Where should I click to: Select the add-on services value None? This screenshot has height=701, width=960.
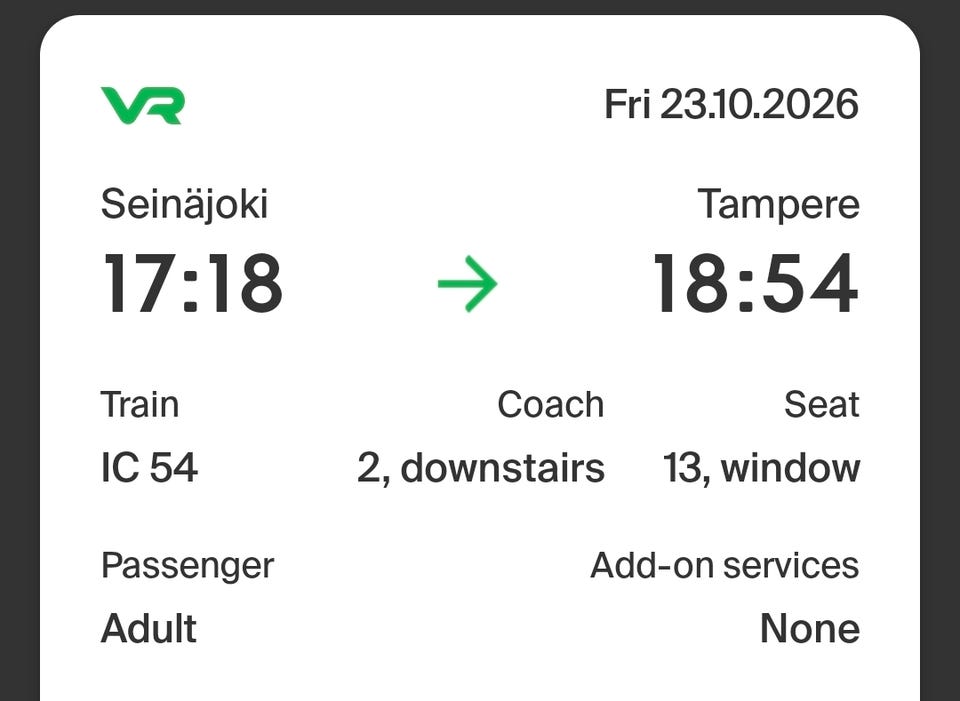(809, 629)
